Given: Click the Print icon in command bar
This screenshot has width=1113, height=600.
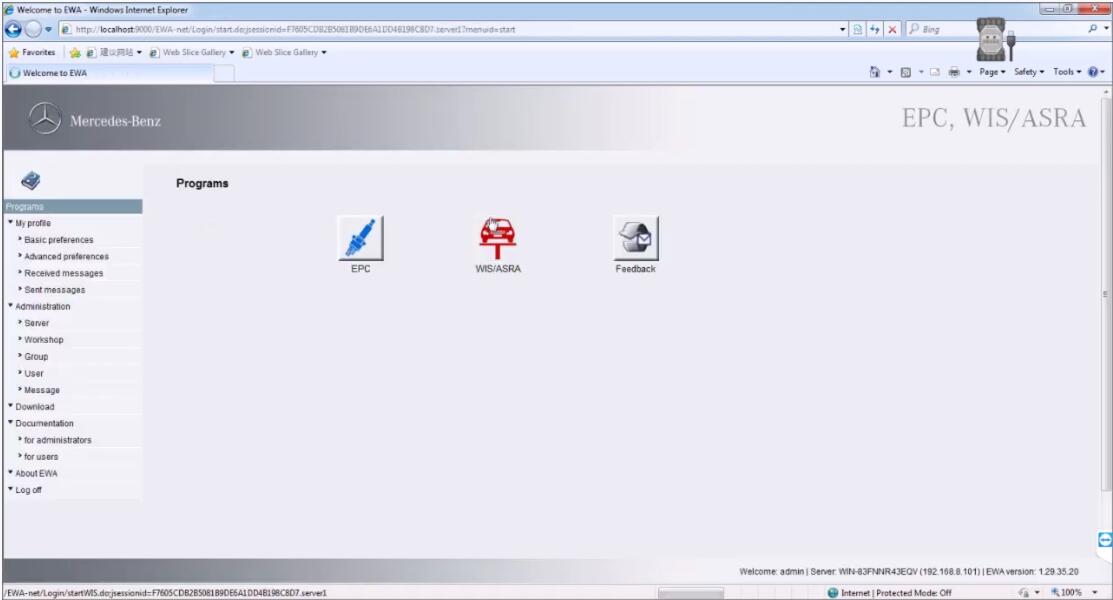Looking at the screenshot, I should 954,72.
